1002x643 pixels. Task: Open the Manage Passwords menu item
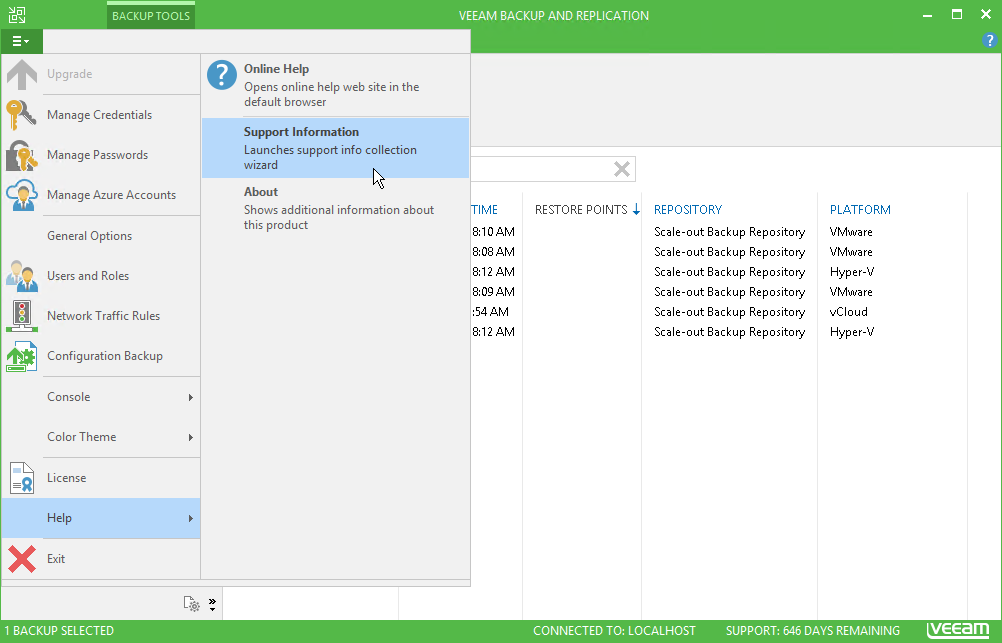(101, 155)
